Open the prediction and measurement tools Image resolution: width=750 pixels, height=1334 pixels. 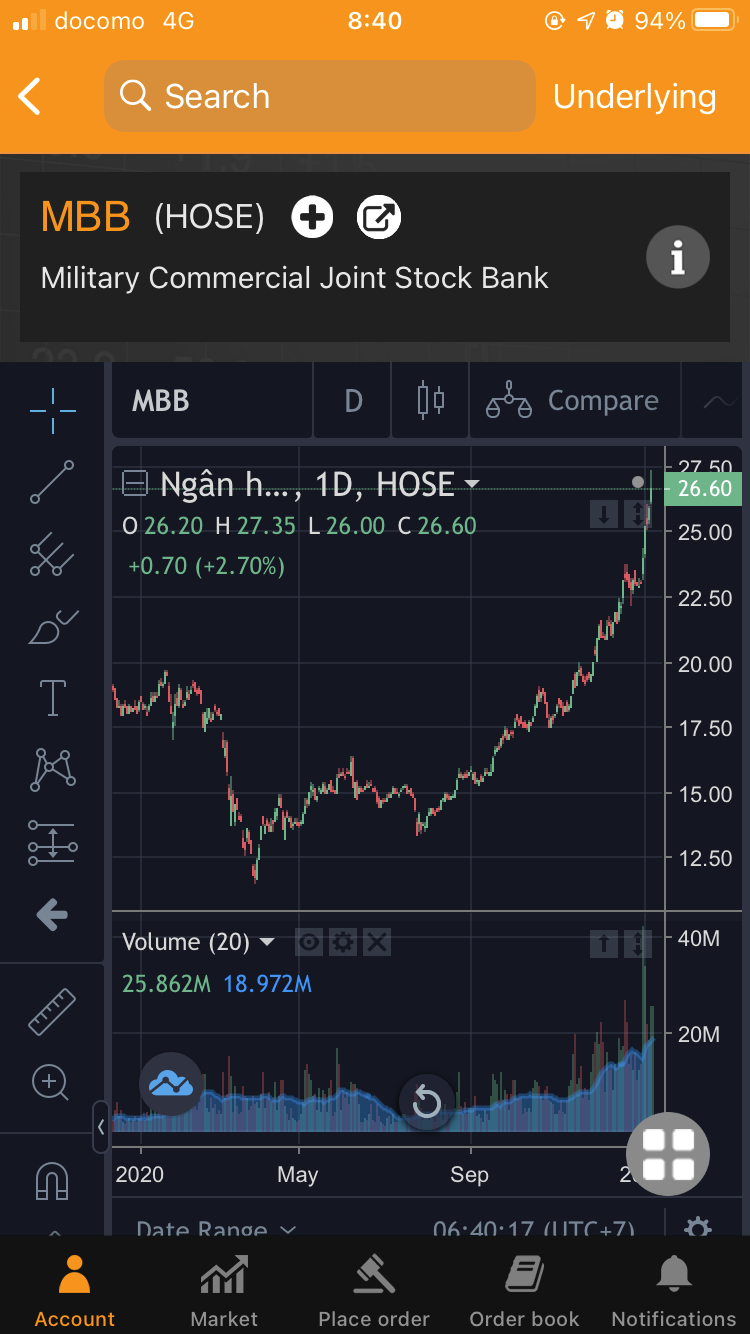(x=52, y=842)
